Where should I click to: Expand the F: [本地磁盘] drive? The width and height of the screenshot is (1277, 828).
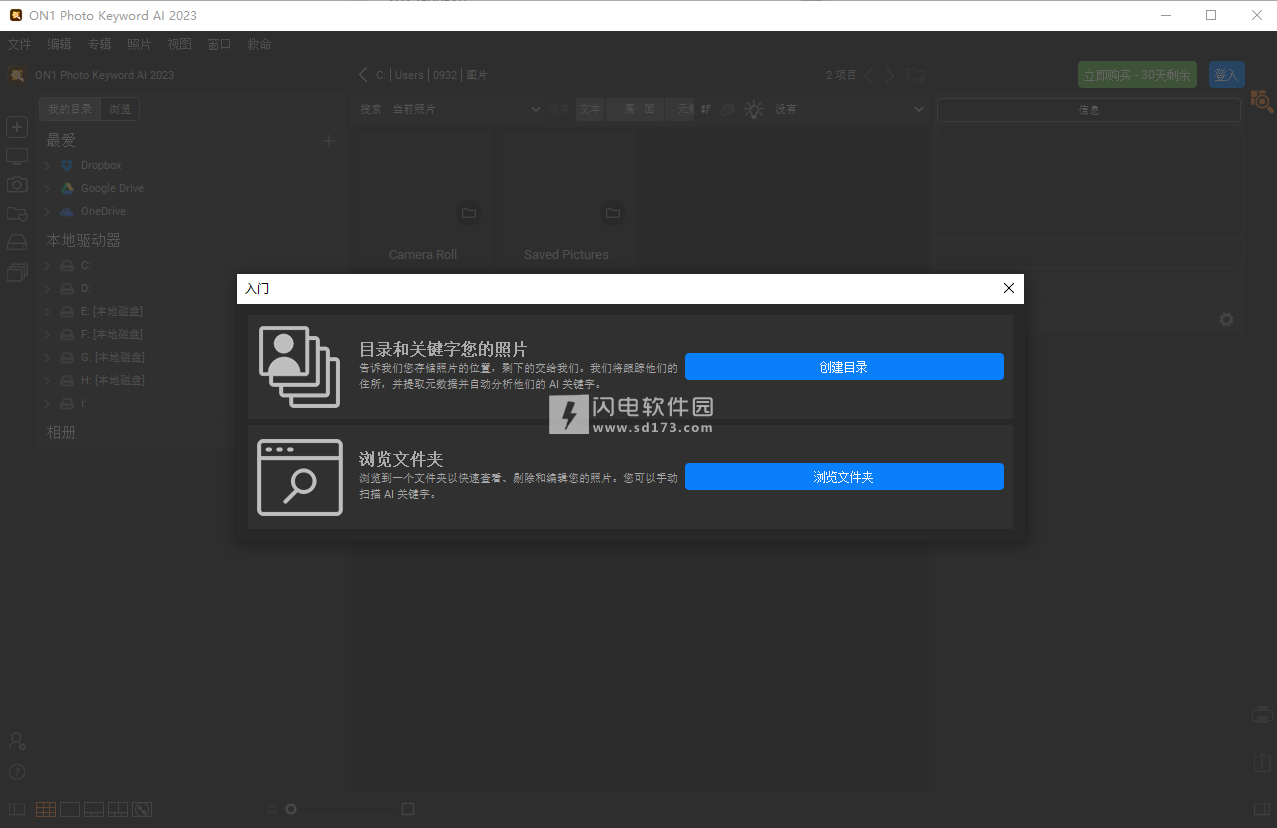point(47,335)
